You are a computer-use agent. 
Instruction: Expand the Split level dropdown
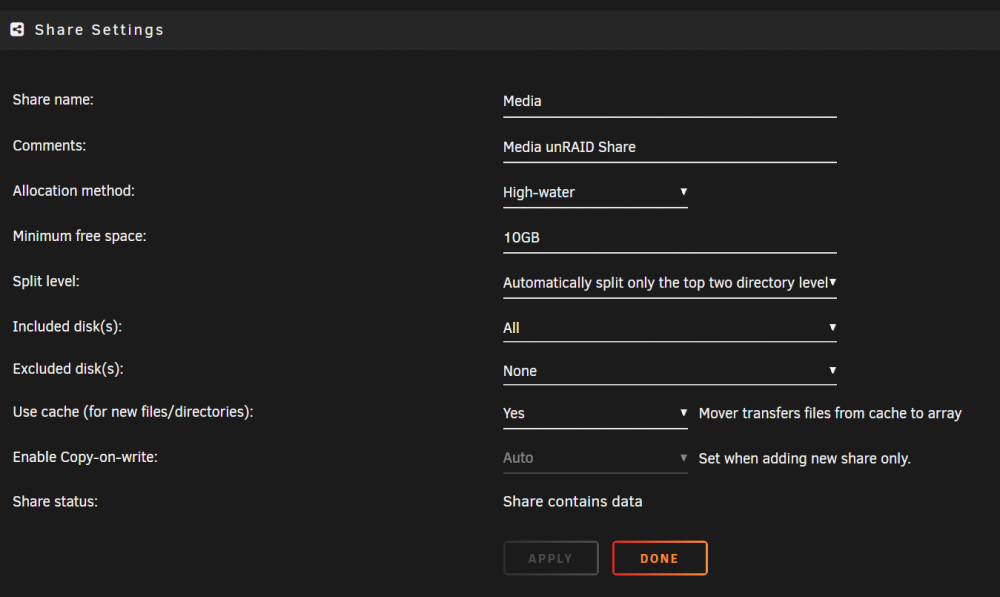(x=670, y=283)
